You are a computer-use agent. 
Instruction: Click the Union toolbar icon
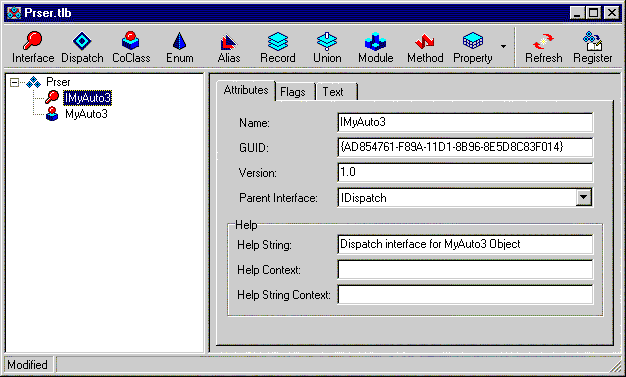tap(327, 47)
